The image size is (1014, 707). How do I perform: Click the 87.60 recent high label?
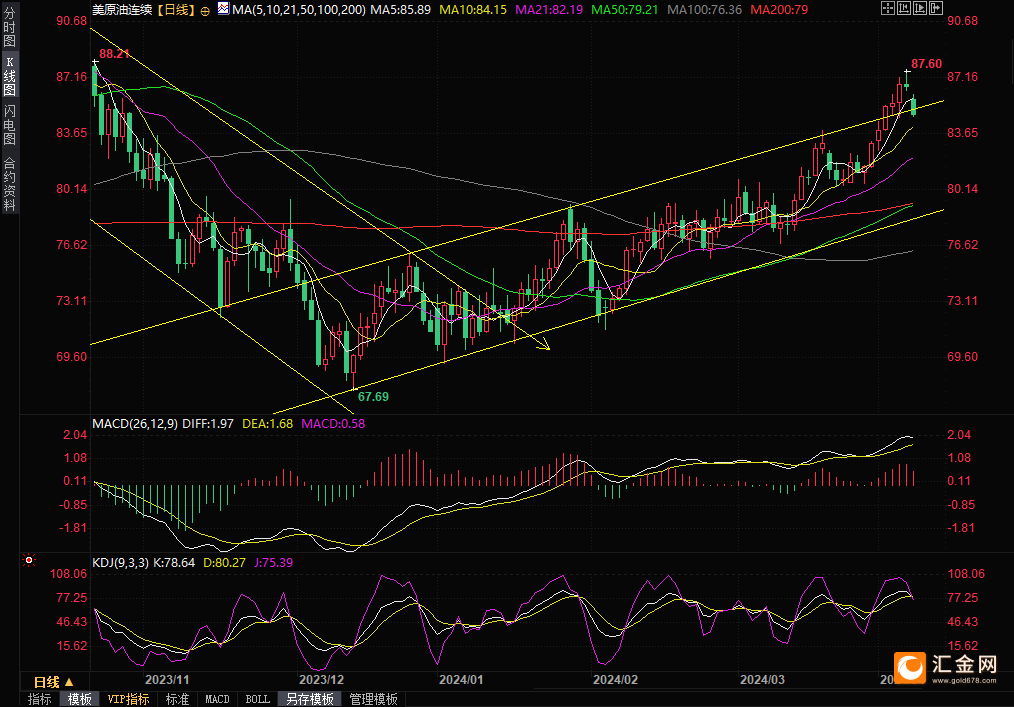pos(927,63)
